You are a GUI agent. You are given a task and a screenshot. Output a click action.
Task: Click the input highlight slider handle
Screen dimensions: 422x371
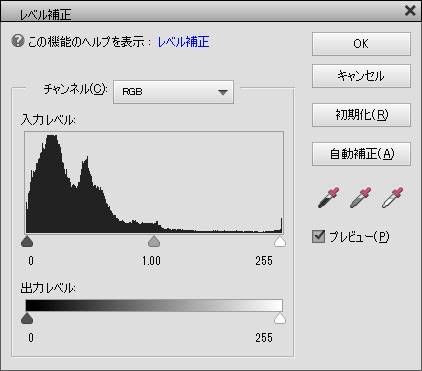[280, 241]
